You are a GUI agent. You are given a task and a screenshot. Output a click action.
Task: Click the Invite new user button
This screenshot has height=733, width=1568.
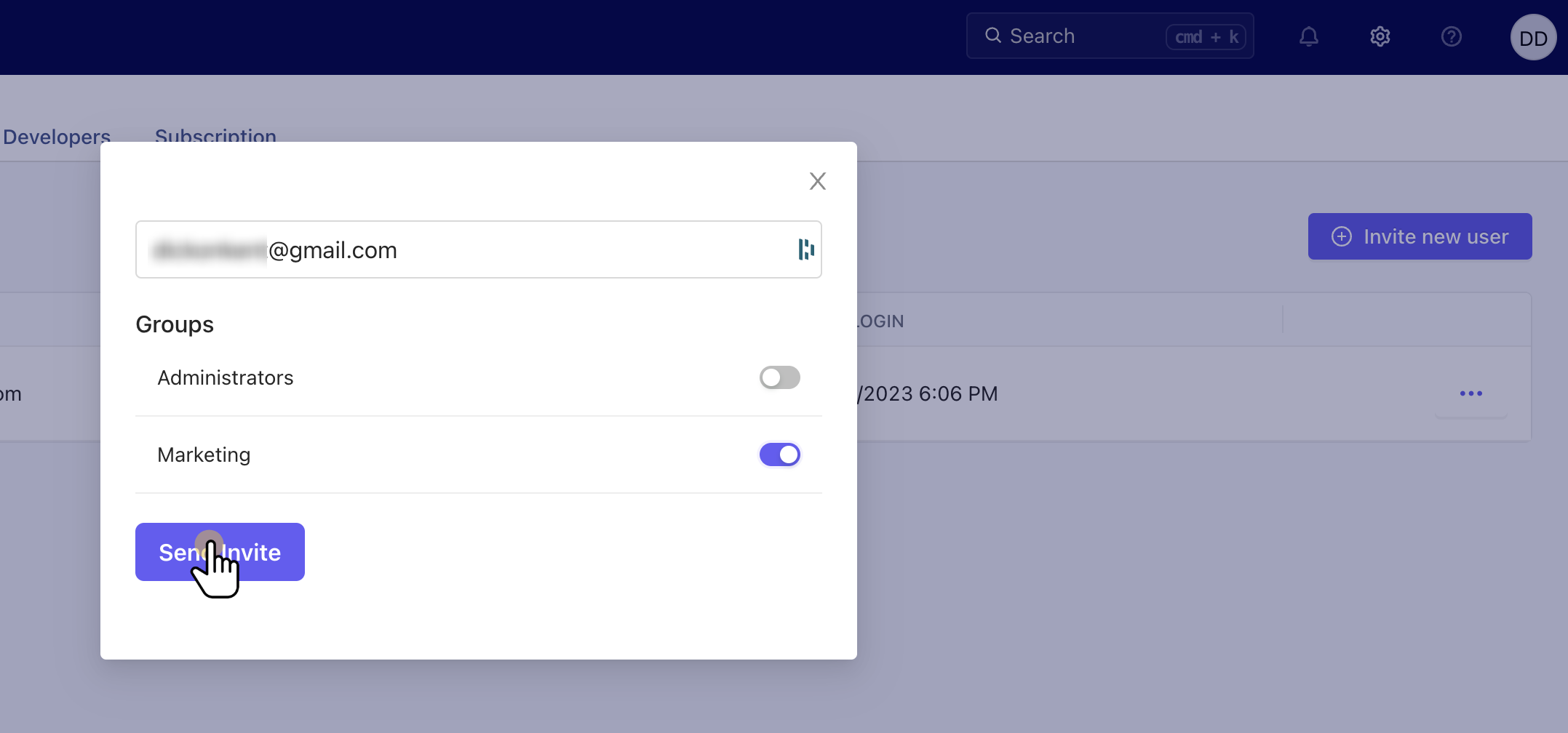coord(1420,236)
